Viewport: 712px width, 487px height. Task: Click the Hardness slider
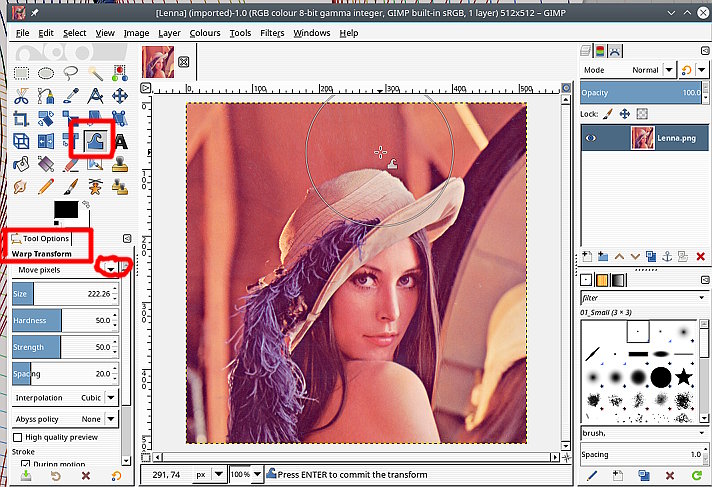pyautogui.click(x=60, y=320)
